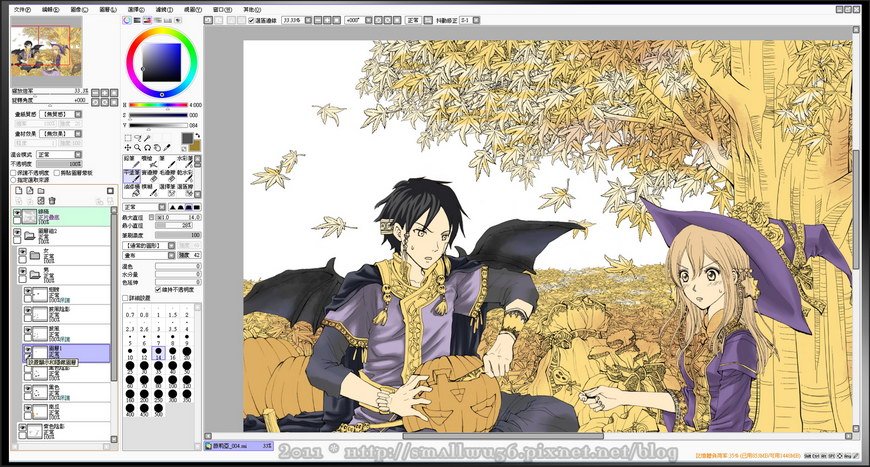Open the 抖動修正 stabilizer dropdown
This screenshot has width=870, height=467.
[468, 20]
